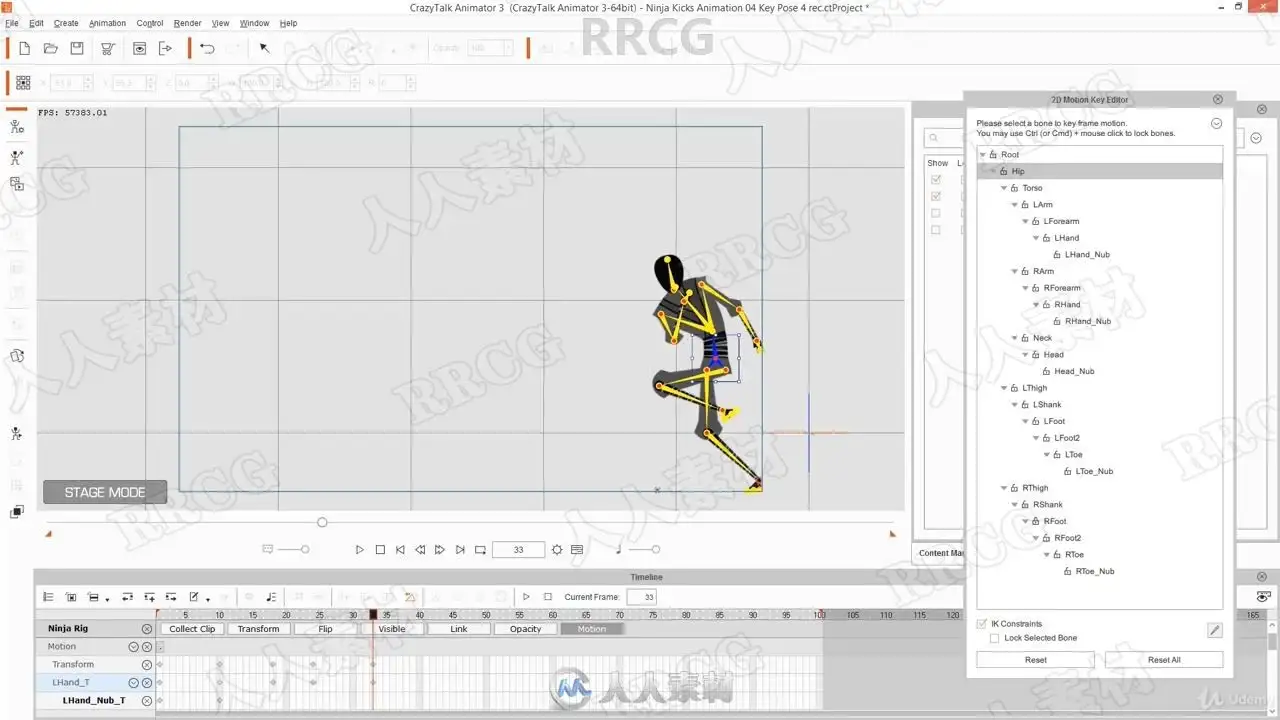This screenshot has height=720, width=1280.
Task: Click the export arrow icon in the top toolbar
Action: [x=166, y=48]
